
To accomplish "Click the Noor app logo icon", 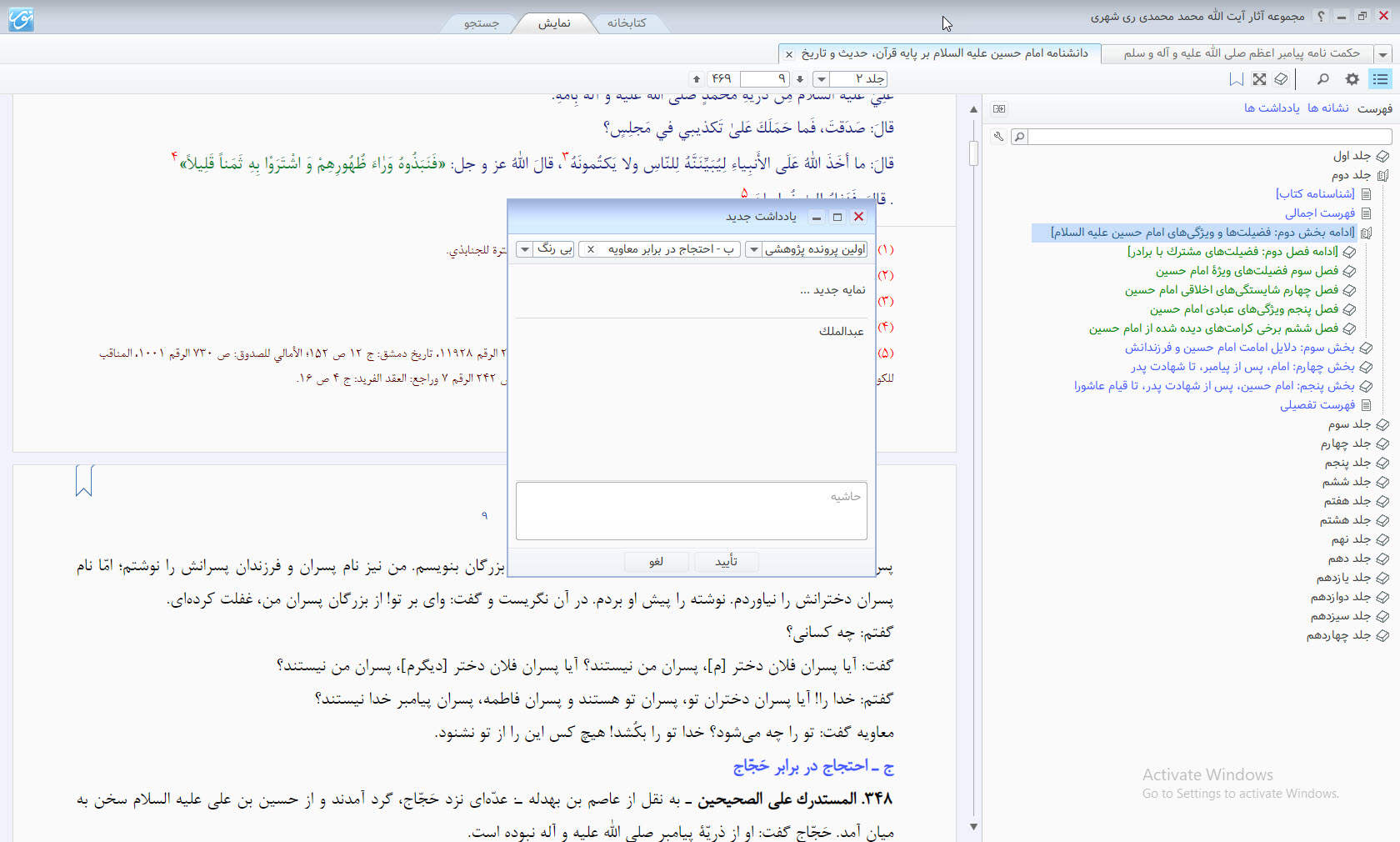I will [x=21, y=19].
